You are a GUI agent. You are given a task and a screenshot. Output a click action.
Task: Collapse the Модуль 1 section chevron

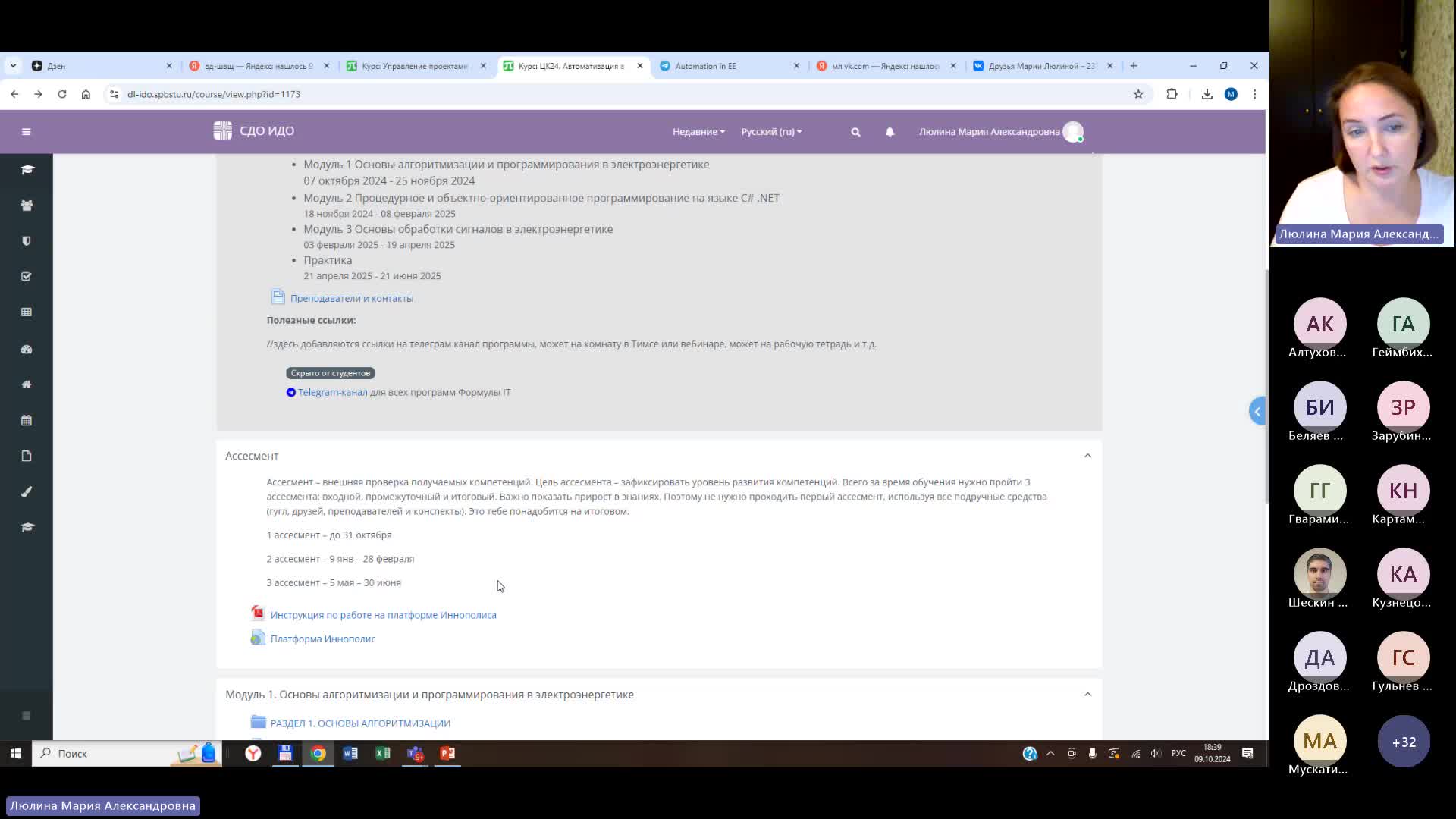click(x=1087, y=695)
